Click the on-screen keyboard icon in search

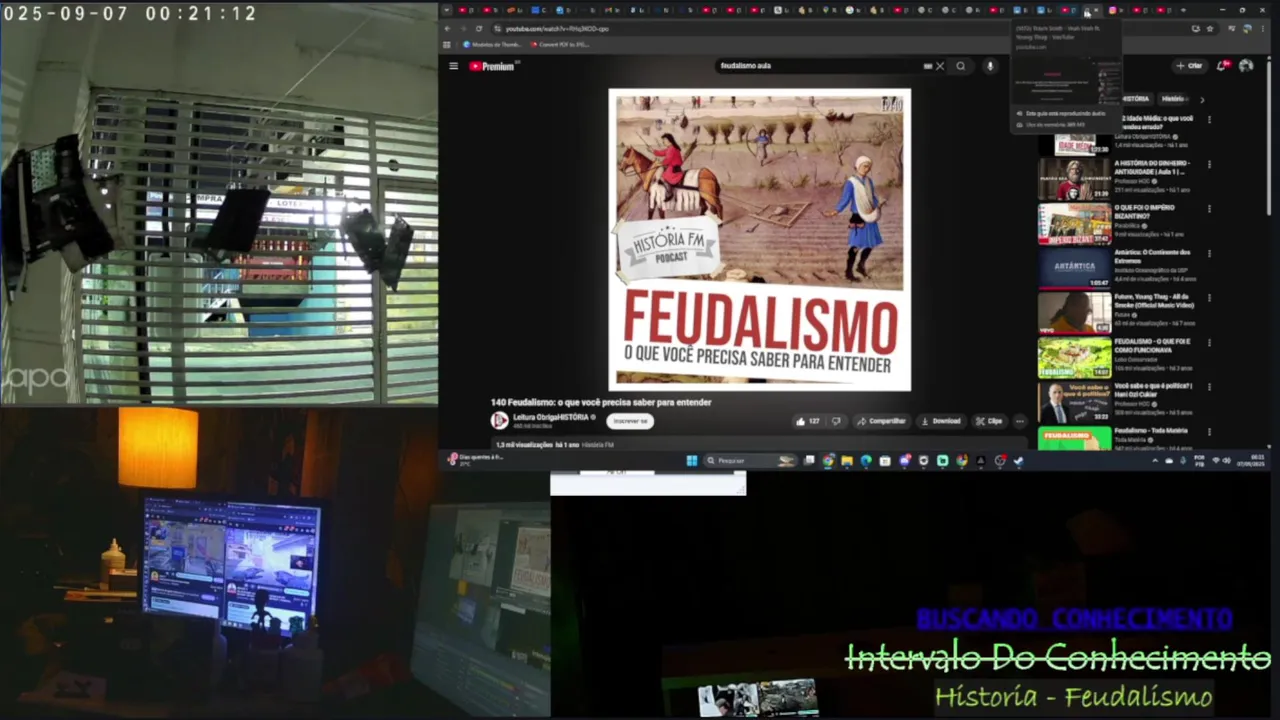click(928, 66)
